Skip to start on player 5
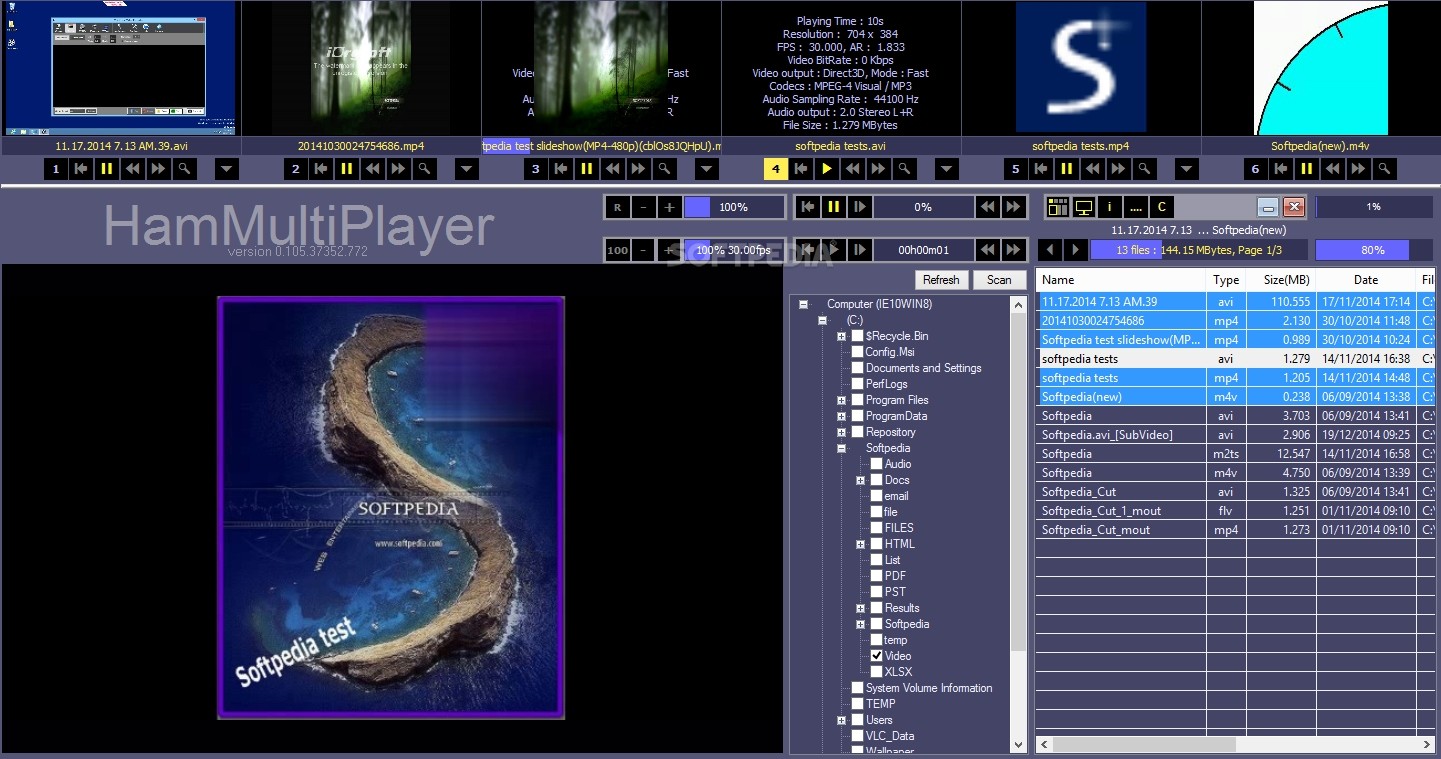 click(x=1041, y=169)
